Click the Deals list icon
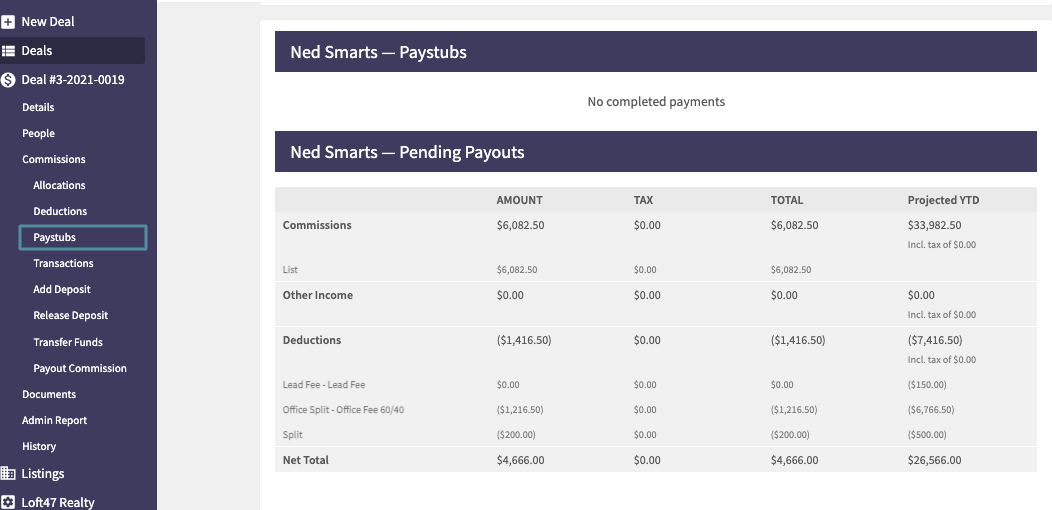 tap(8, 50)
